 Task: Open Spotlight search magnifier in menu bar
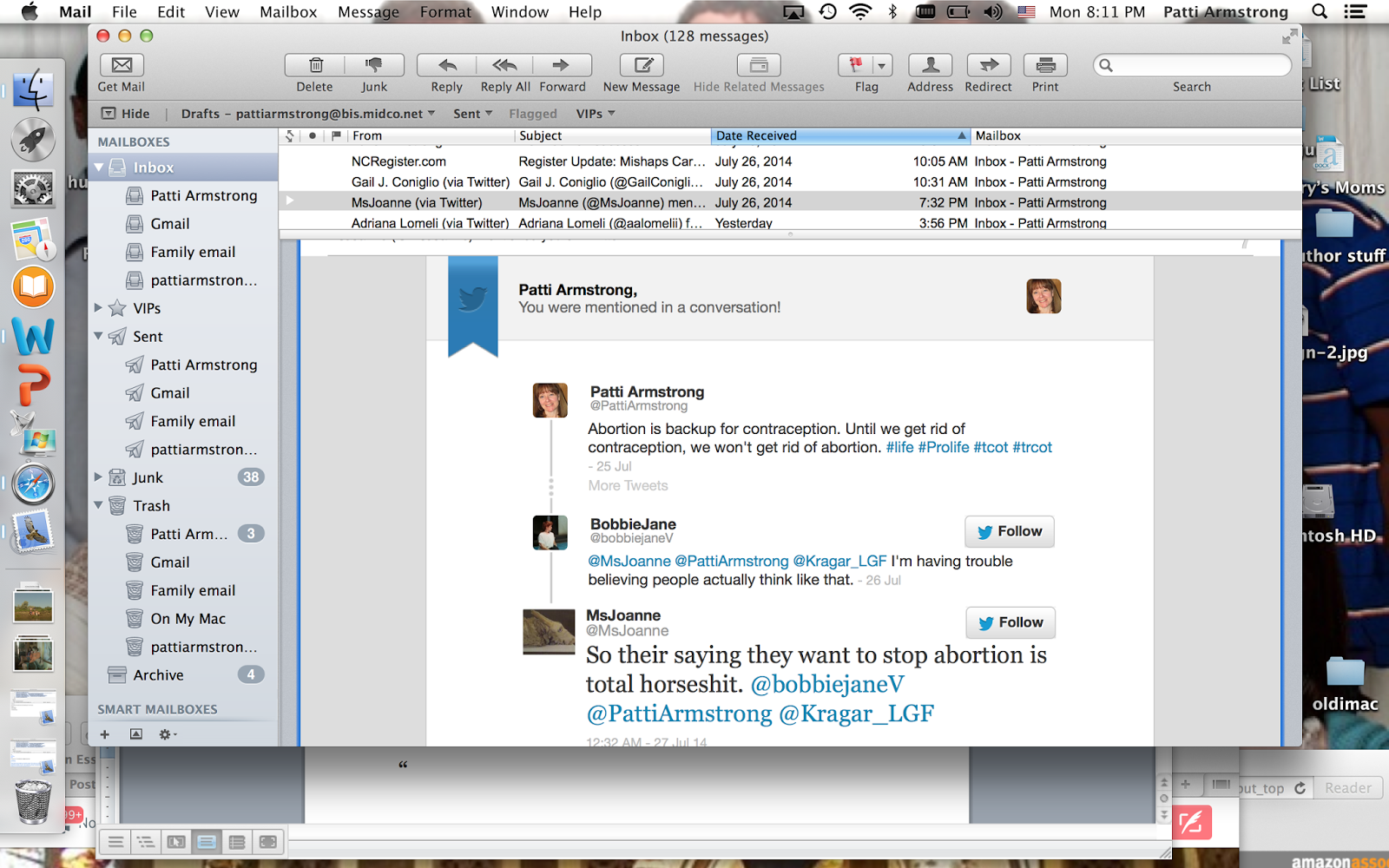point(1320,12)
